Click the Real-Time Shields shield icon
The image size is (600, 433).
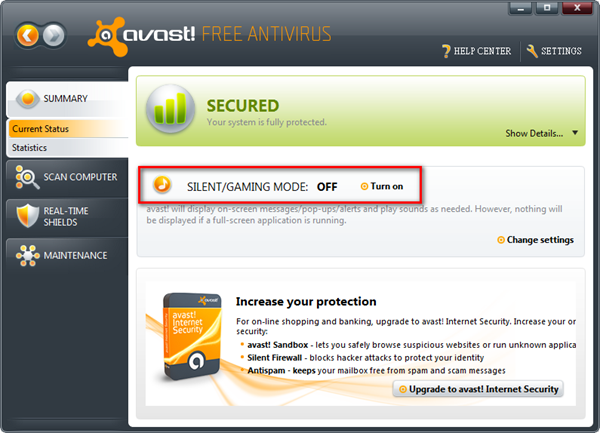tap(28, 216)
